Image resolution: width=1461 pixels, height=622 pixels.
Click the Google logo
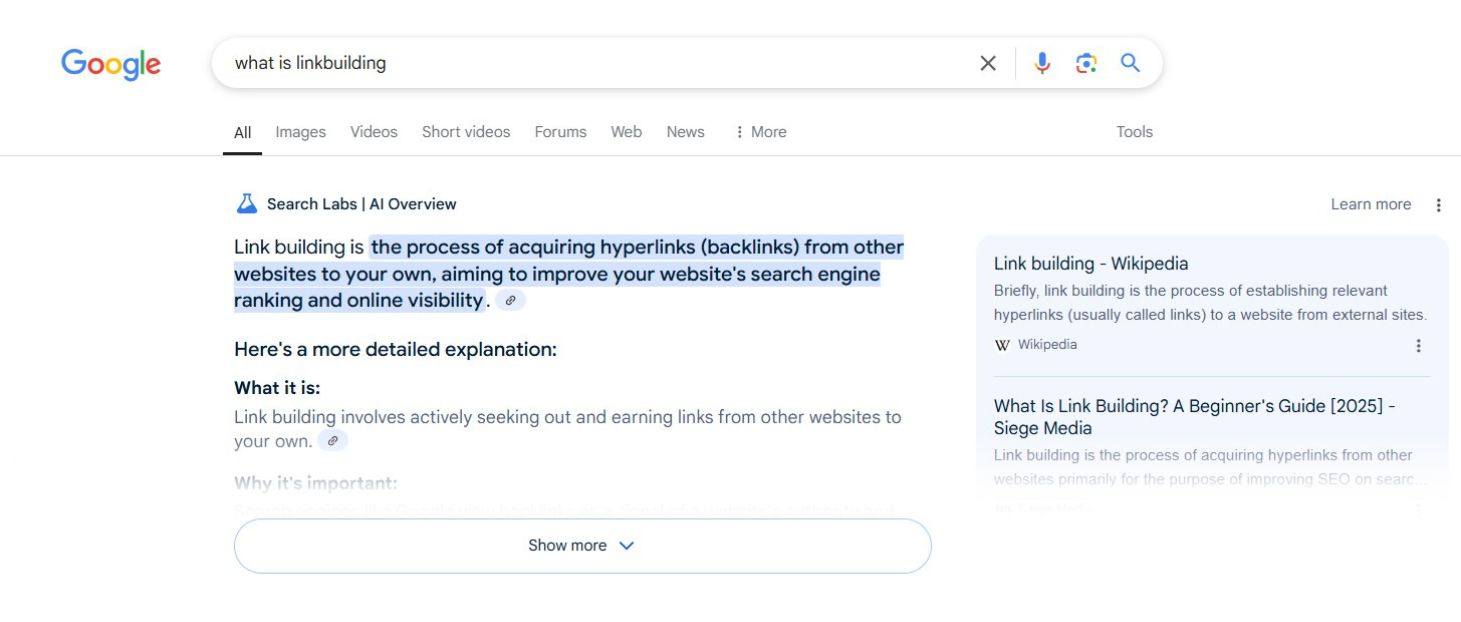[x=111, y=64]
